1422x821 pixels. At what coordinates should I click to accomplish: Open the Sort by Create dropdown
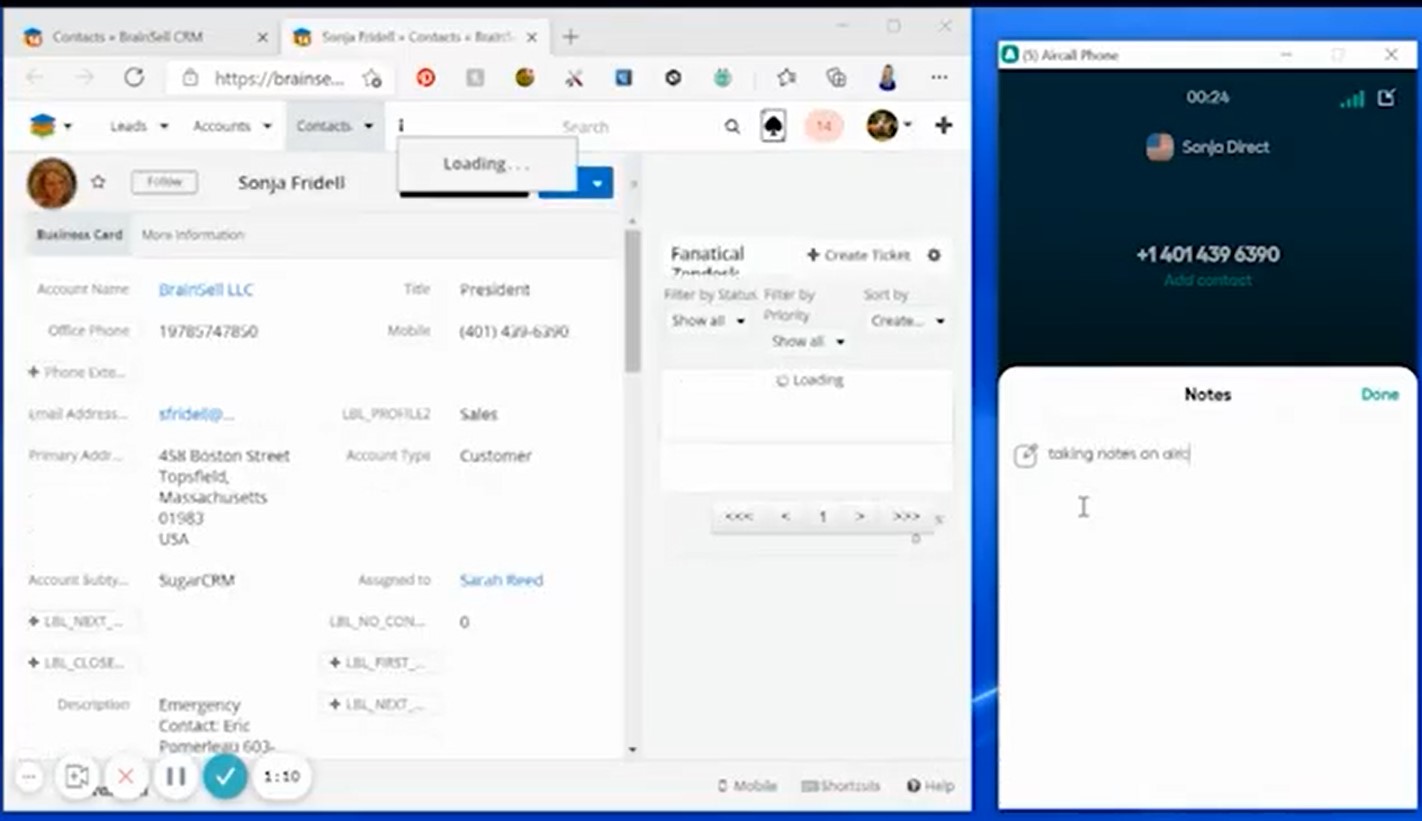point(907,321)
